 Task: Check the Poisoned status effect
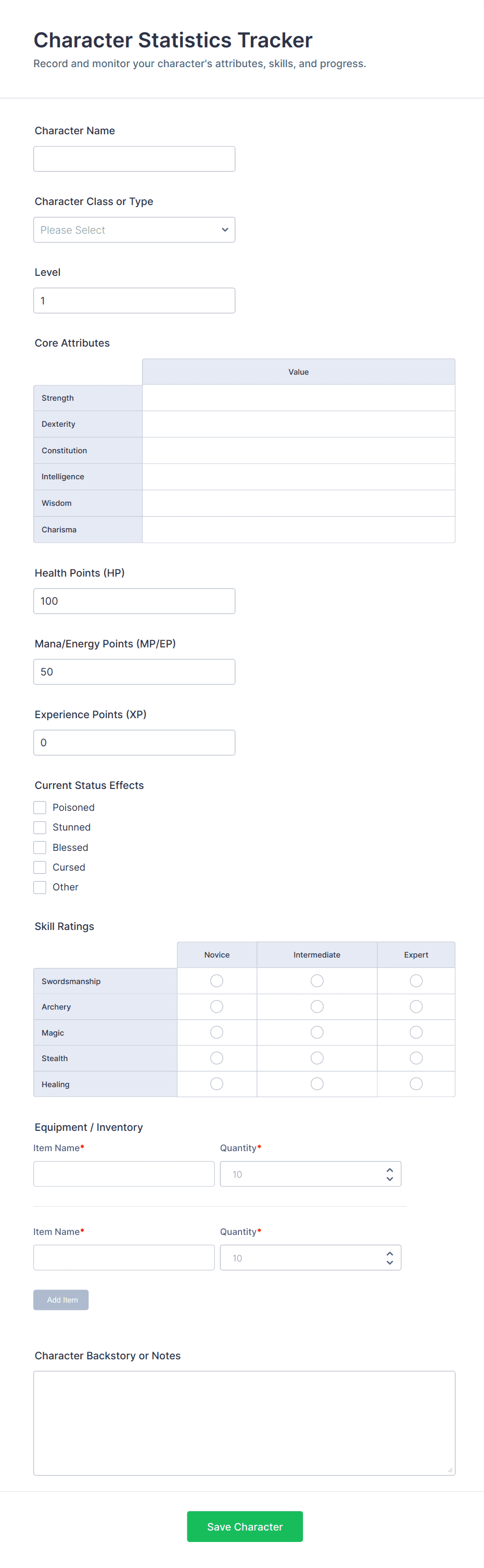(40, 807)
